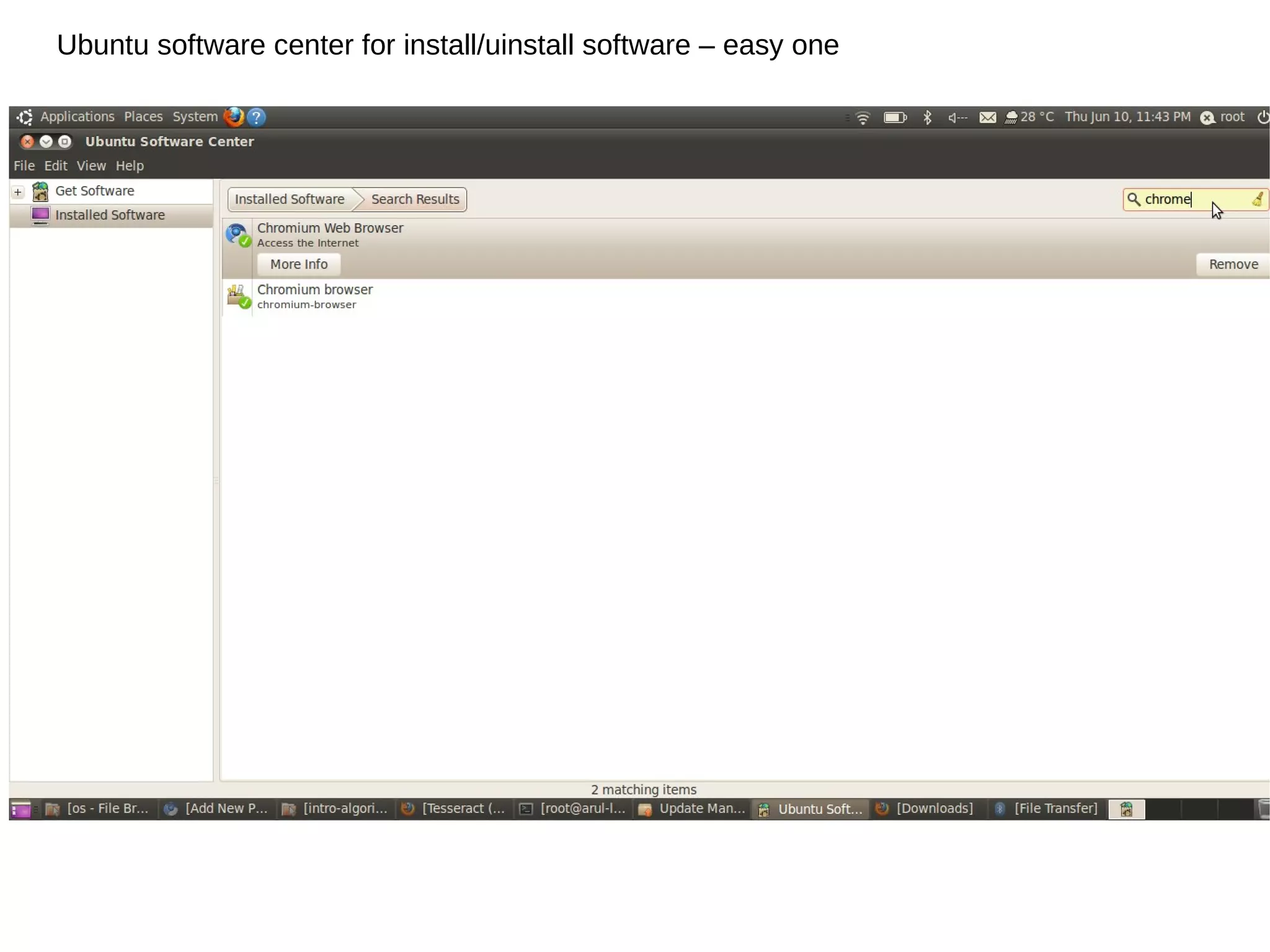The image size is (1270, 952).
Task: Open the Applications menu text
Action: pos(78,117)
